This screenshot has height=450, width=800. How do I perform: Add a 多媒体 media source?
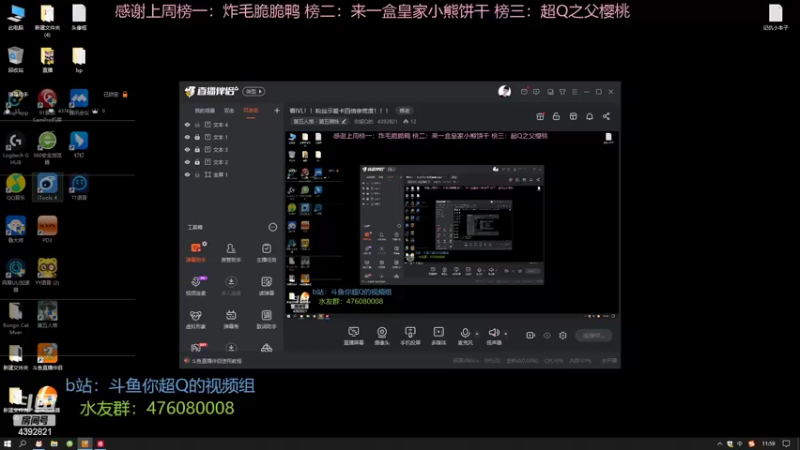click(x=438, y=336)
